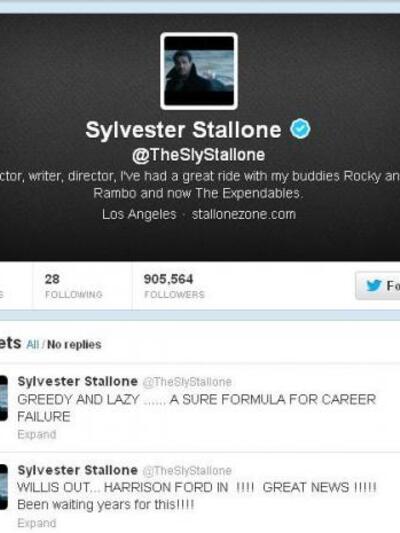Image resolution: width=400 pixels, height=533 pixels.
Task: Expand the WILLIS OUT tweet
Action: (37, 523)
